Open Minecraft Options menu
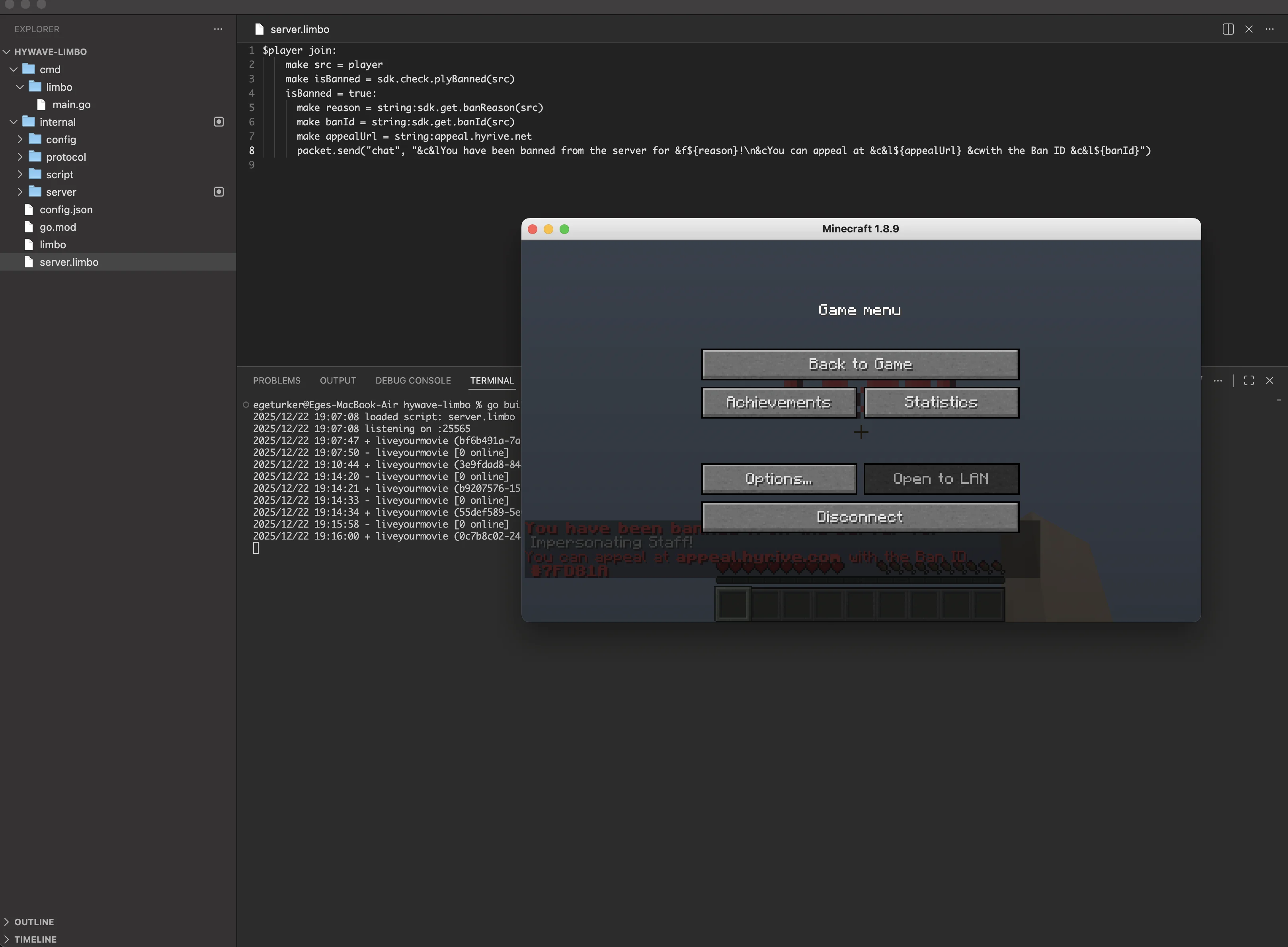Image resolution: width=1288 pixels, height=947 pixels. [779, 479]
